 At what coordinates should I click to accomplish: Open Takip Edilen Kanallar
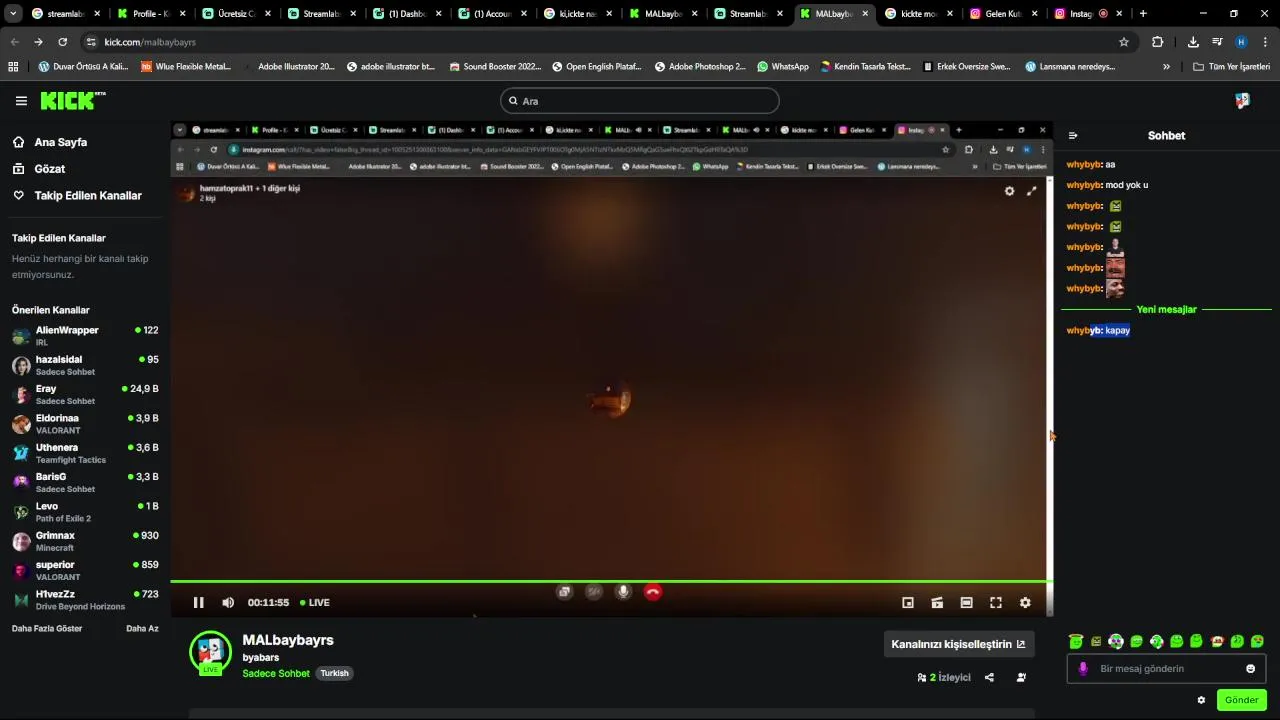88,196
